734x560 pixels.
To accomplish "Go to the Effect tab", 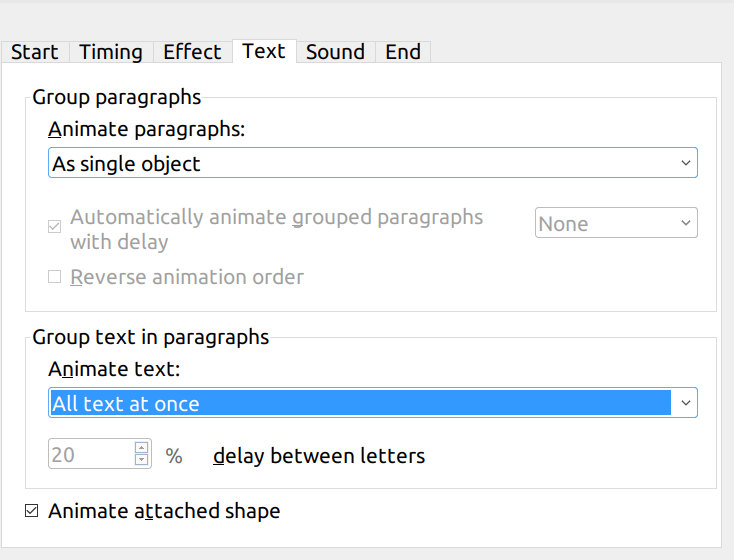I will (192, 52).
